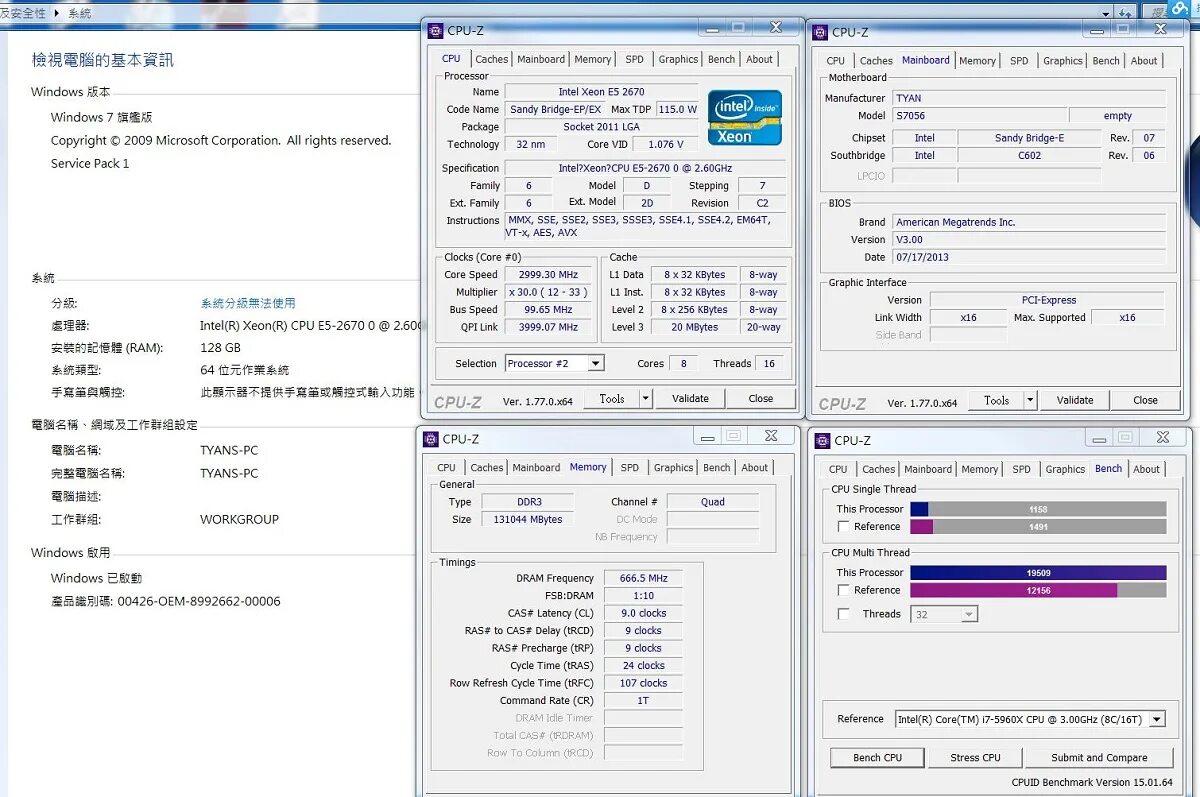This screenshot has width=1200, height=797.
Task: Click This Processor single thread bar 1158
Action: pos(1038,509)
